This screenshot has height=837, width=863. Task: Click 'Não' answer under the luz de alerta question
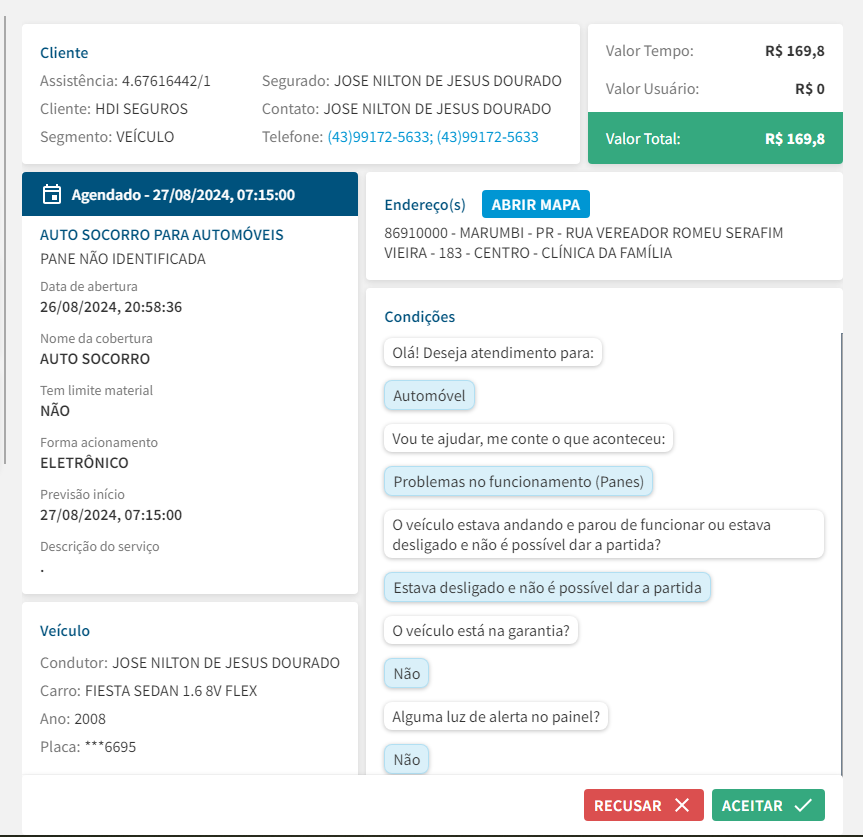[407, 759]
